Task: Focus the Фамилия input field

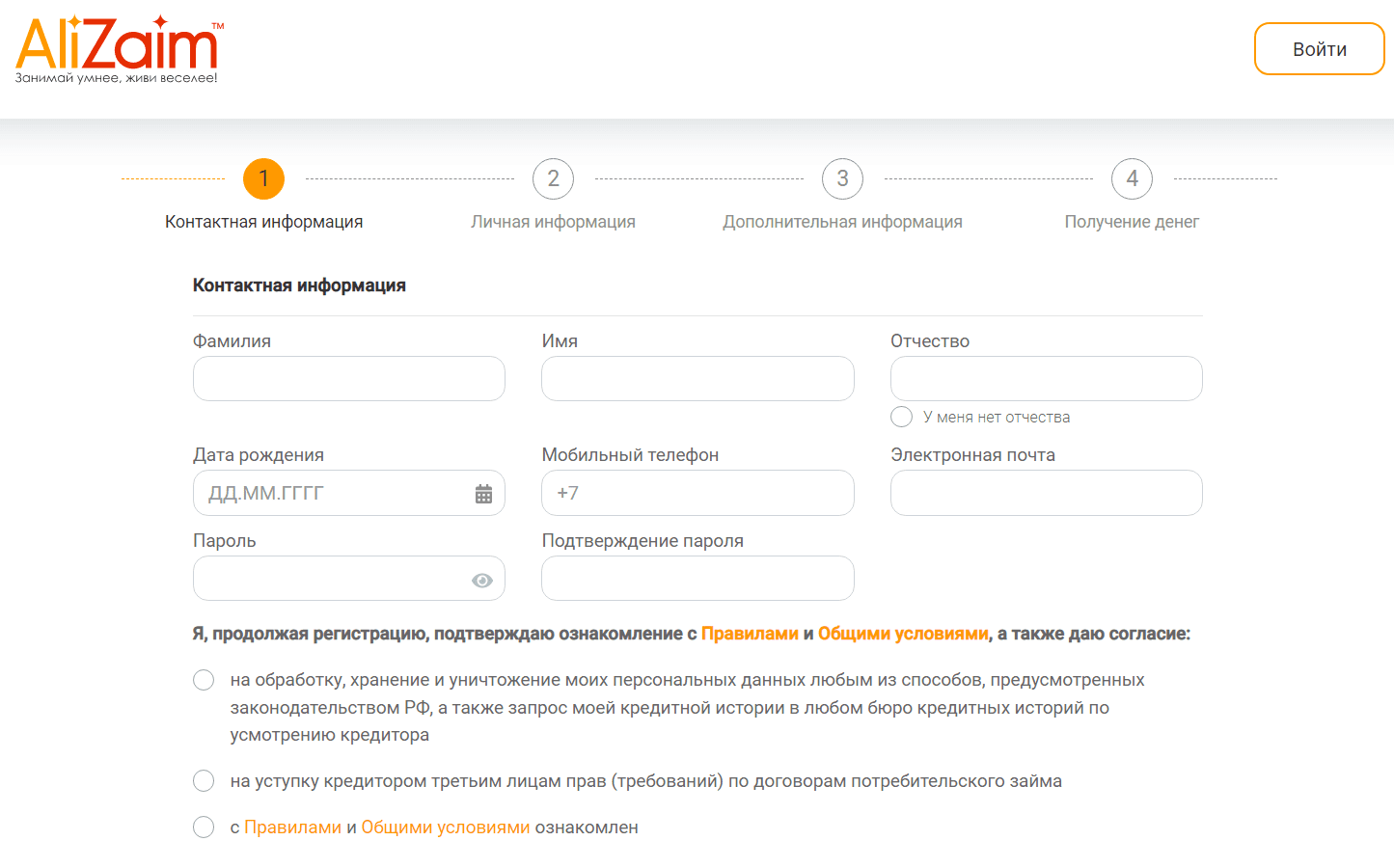Action: pyautogui.click(x=349, y=378)
